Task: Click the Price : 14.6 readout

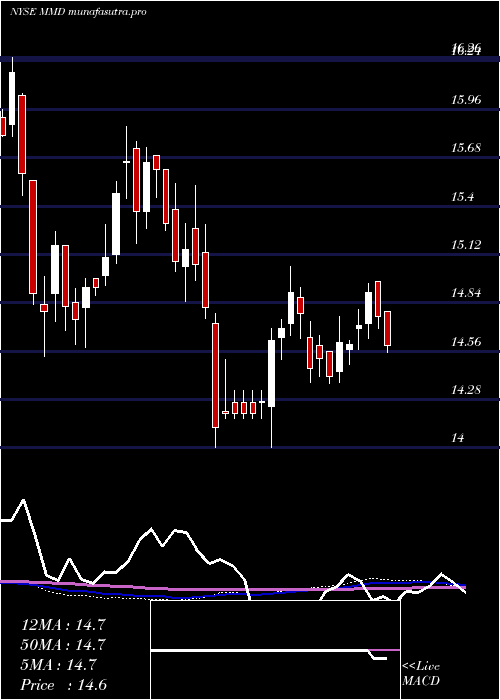Action: point(63,685)
